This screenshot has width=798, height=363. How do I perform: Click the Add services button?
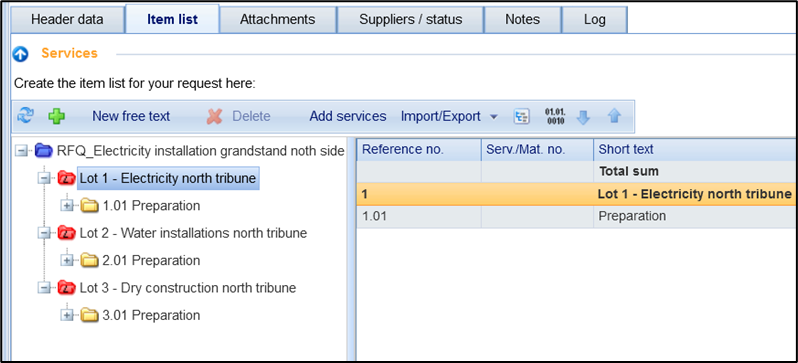coord(348,117)
